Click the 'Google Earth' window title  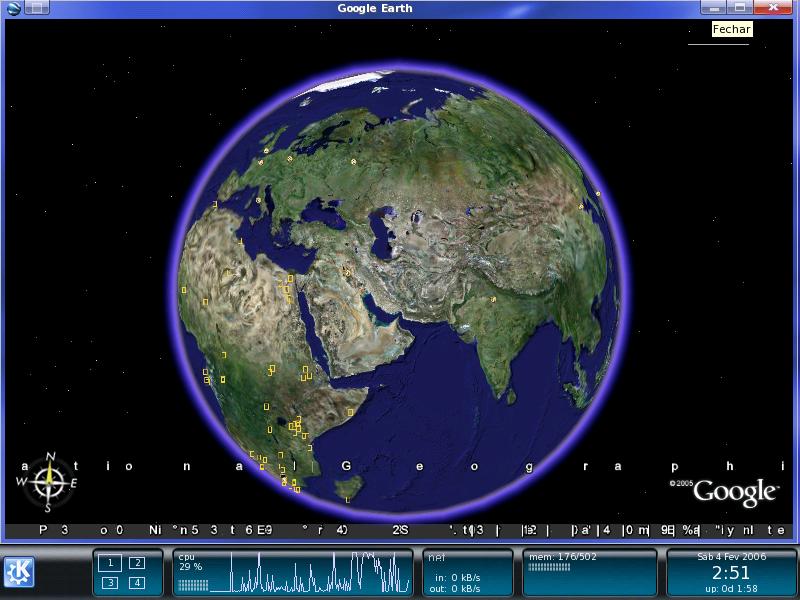374,8
